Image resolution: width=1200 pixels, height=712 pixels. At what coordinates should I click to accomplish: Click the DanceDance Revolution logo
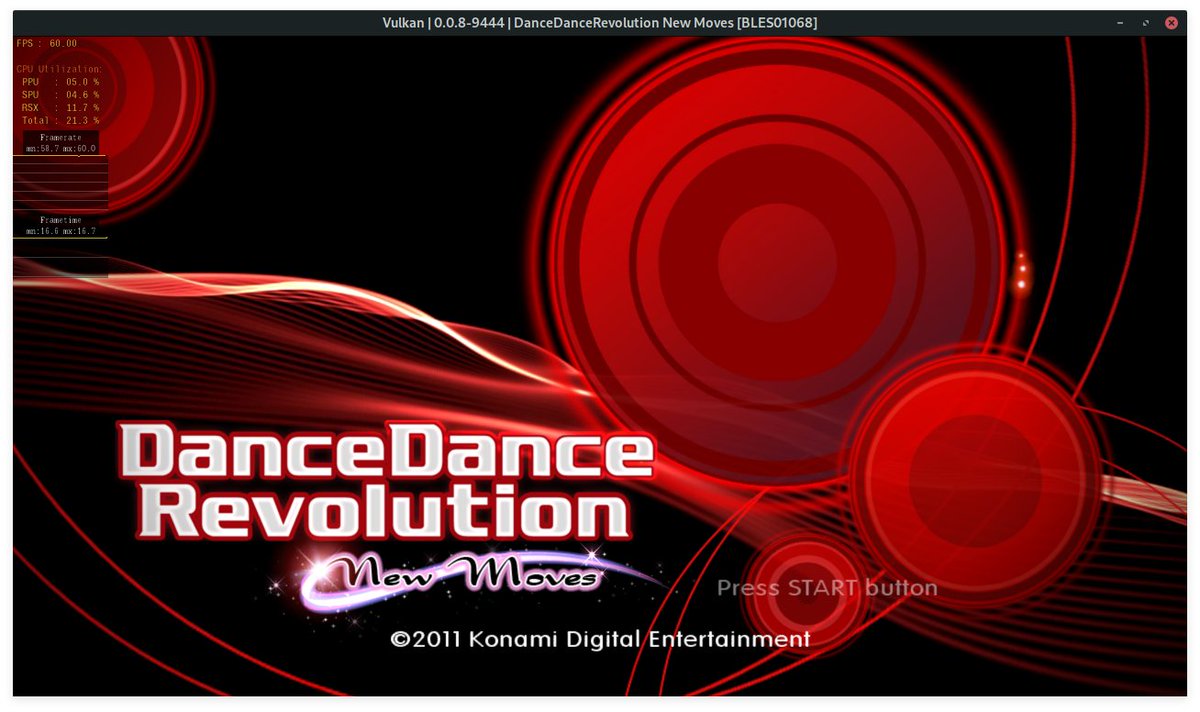[x=385, y=481]
